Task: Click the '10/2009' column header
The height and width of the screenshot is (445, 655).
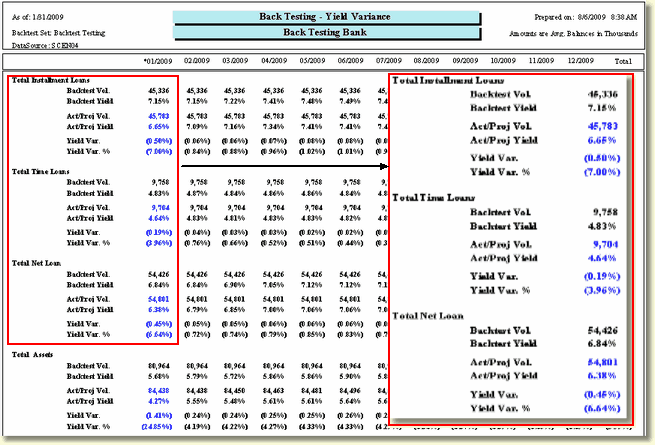Action: (503, 61)
